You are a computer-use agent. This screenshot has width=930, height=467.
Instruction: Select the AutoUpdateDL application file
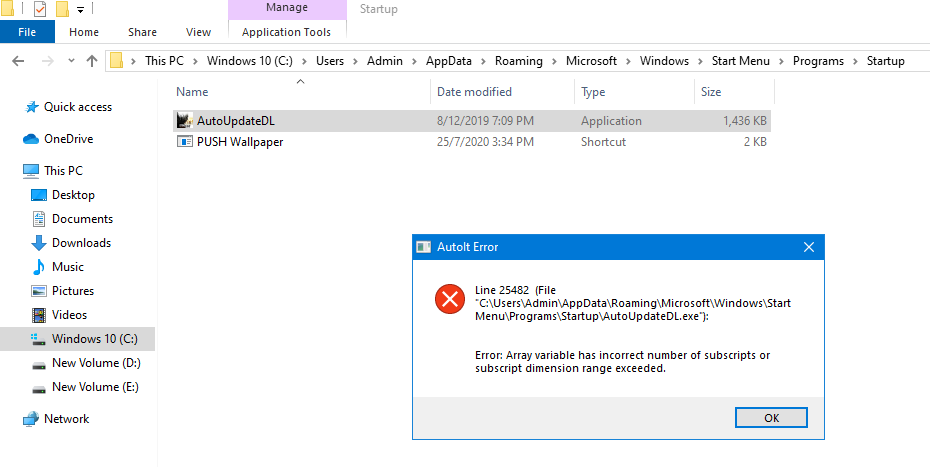pos(472,120)
